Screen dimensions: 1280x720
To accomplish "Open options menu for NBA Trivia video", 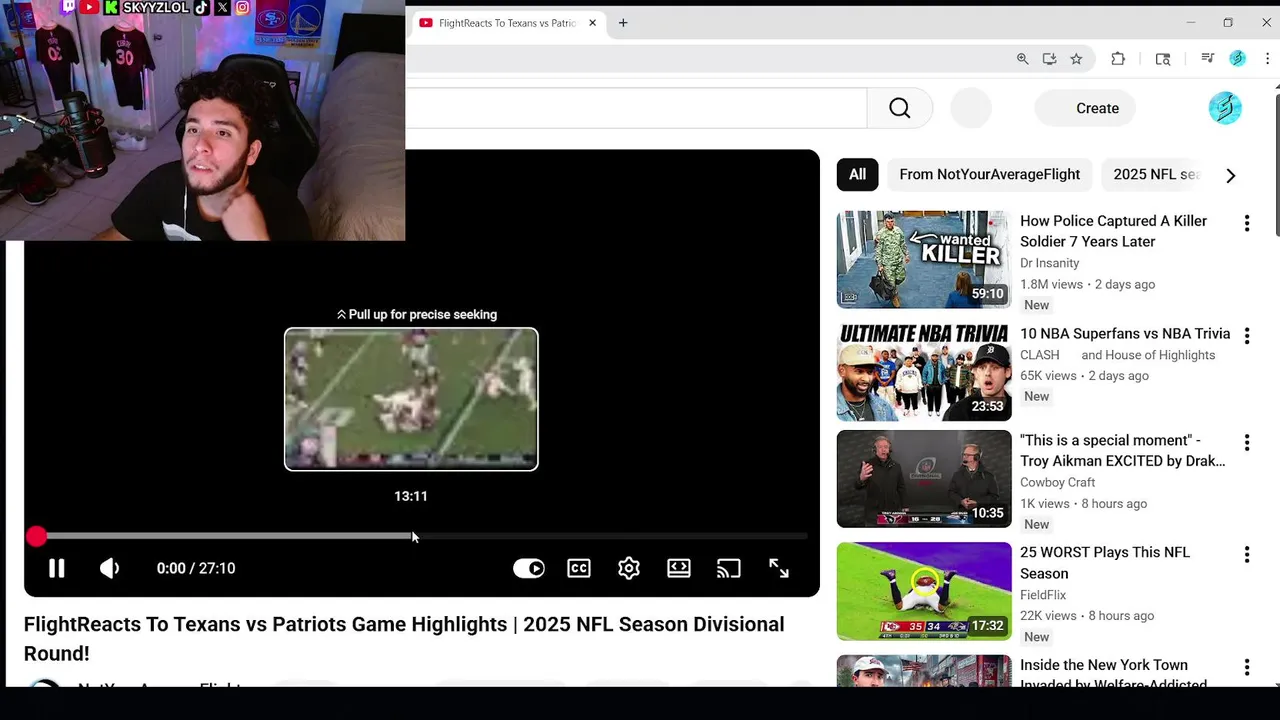I will (1247, 336).
